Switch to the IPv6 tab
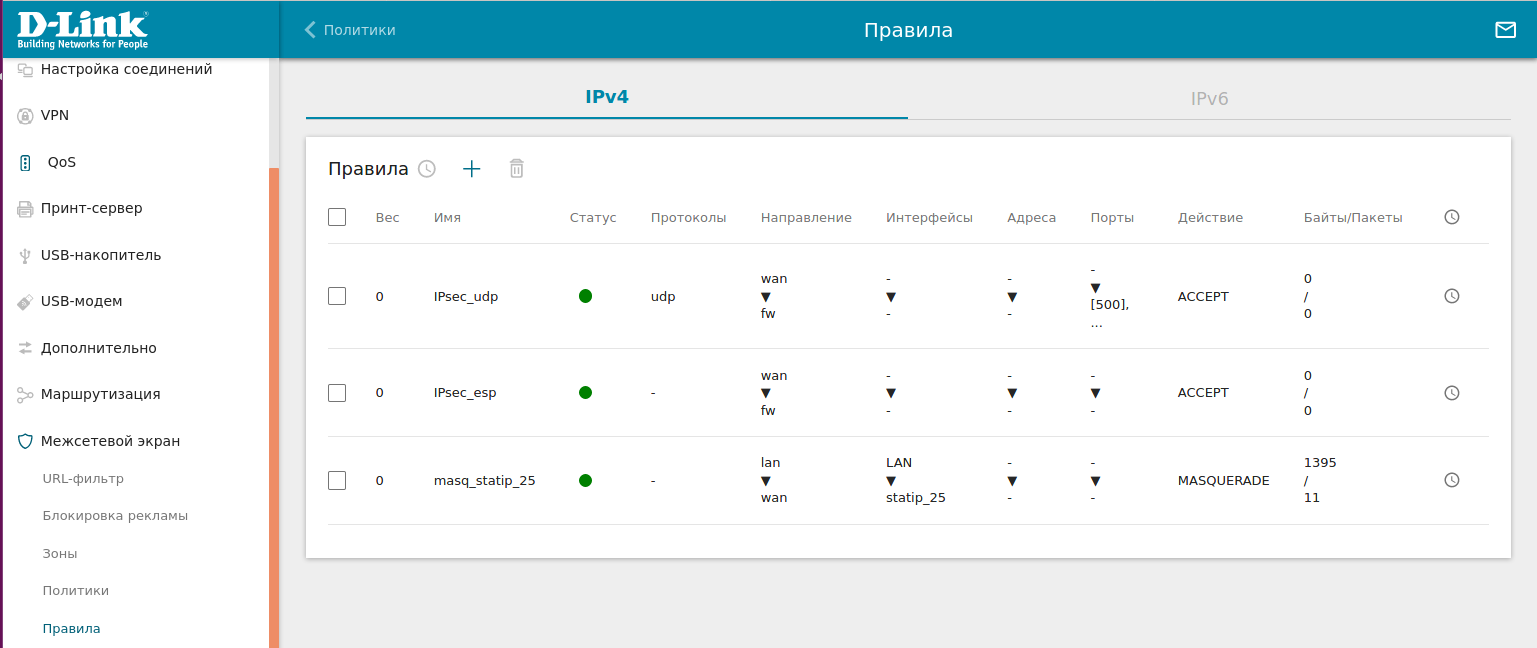The height and width of the screenshot is (648, 1537). [x=1208, y=99]
